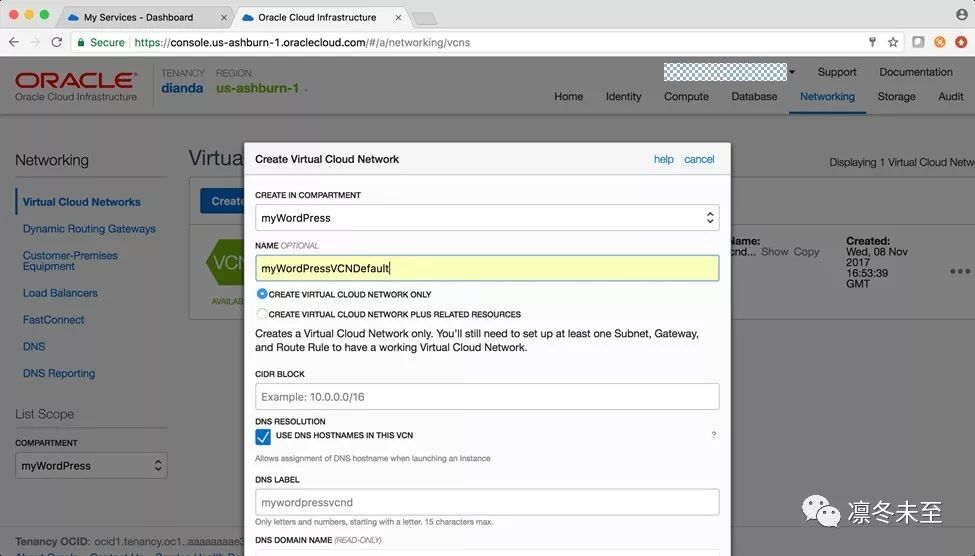Reload the page with the refresh icon
The image size is (975, 556).
(x=56, y=42)
